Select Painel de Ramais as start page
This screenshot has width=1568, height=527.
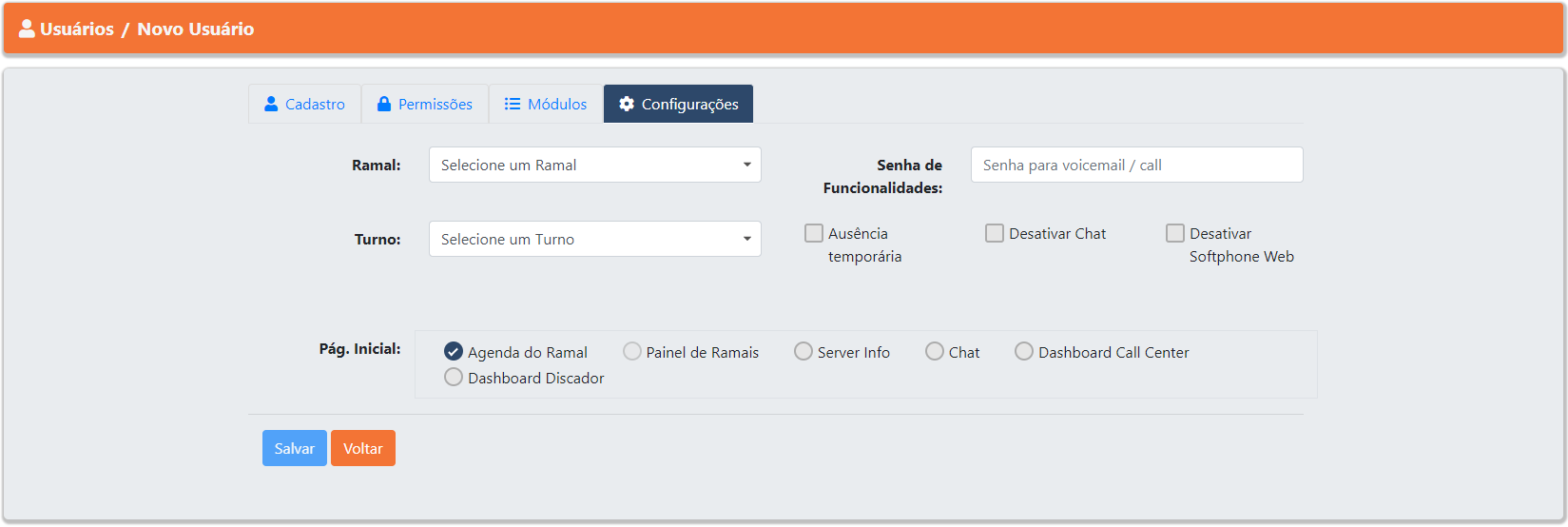click(632, 352)
